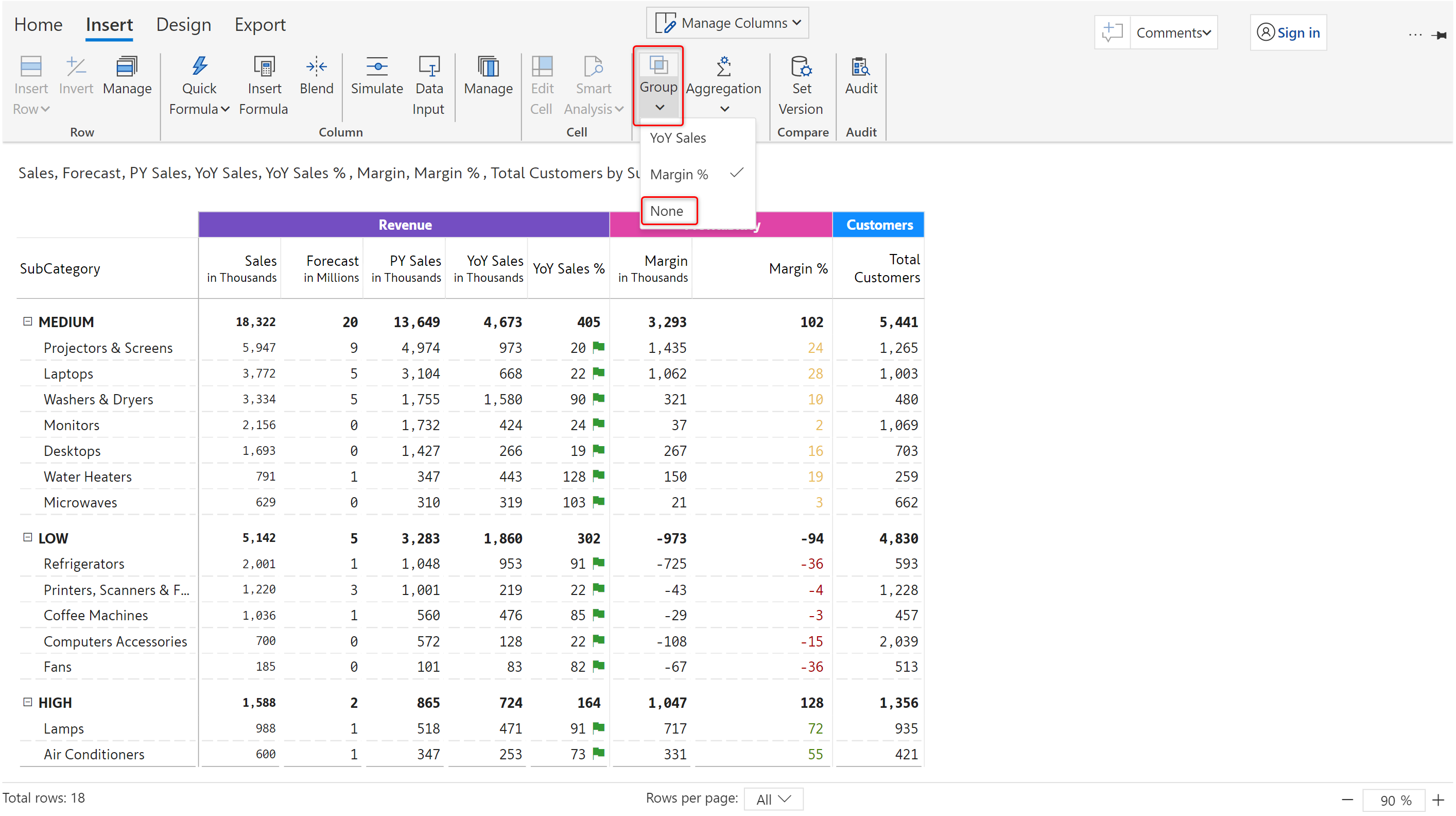Choose None in the Group menu
Viewport: 1456px width, 816px height.
tap(667, 211)
